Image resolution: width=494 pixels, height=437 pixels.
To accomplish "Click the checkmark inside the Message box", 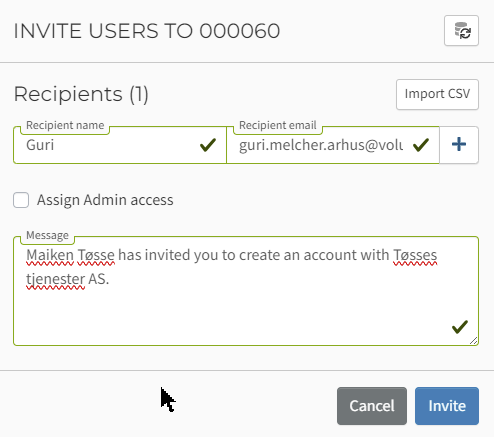I will (x=460, y=327).
